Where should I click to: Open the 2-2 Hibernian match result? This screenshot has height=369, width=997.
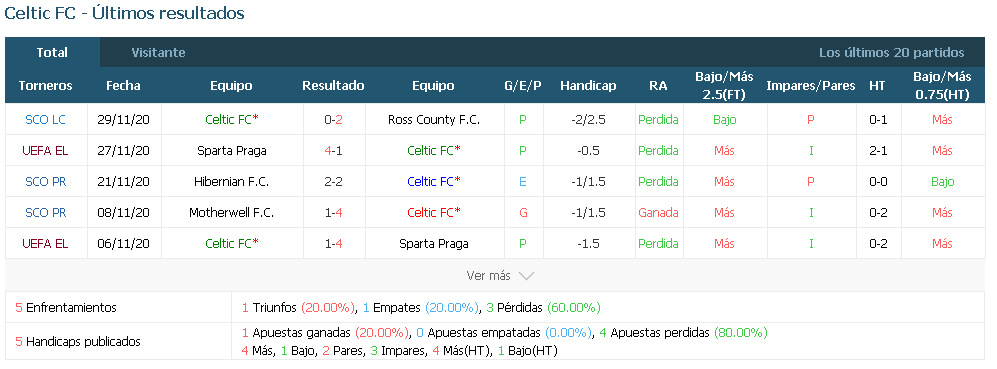(x=333, y=181)
